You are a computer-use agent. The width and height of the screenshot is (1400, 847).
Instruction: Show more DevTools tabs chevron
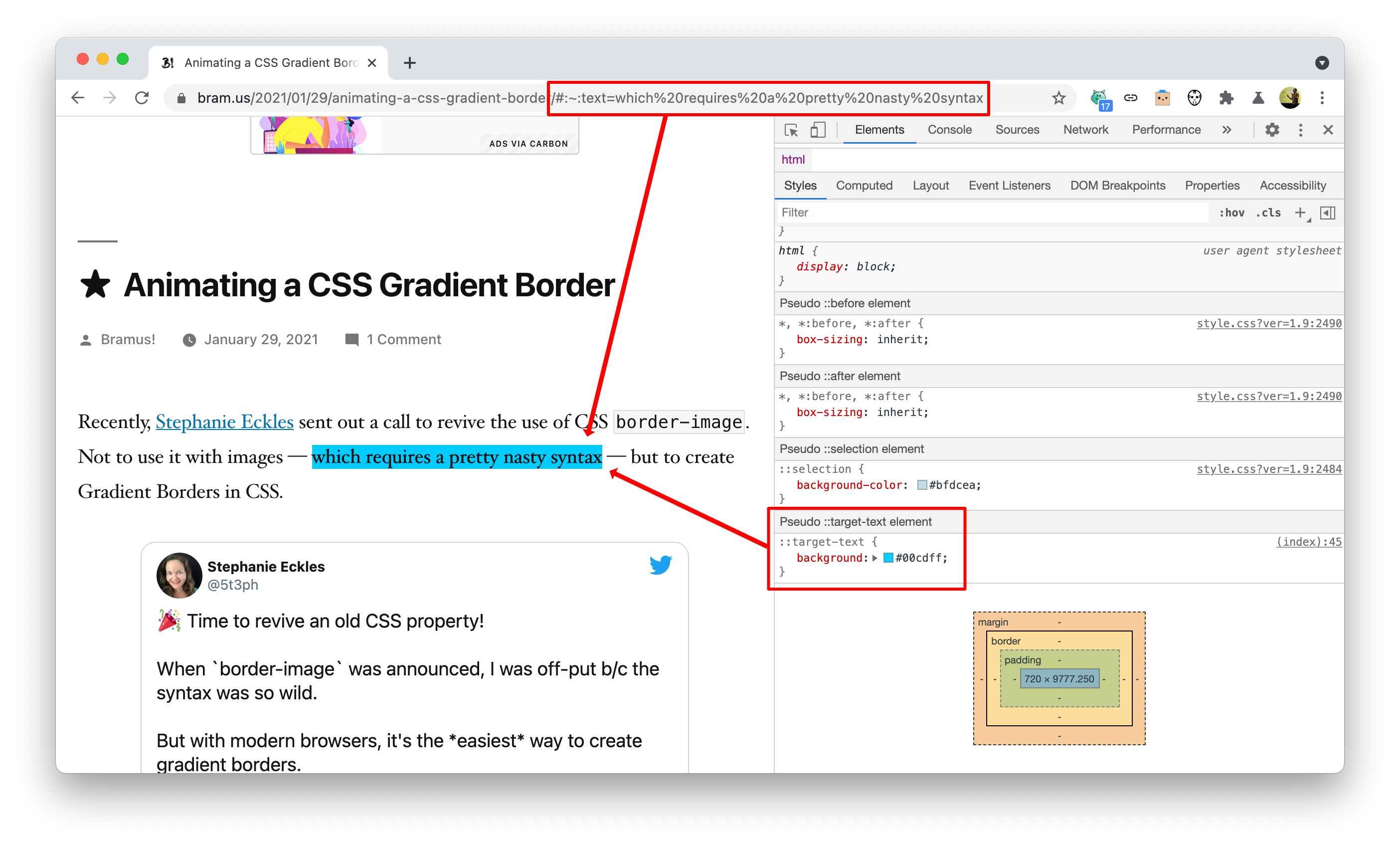(x=1226, y=130)
